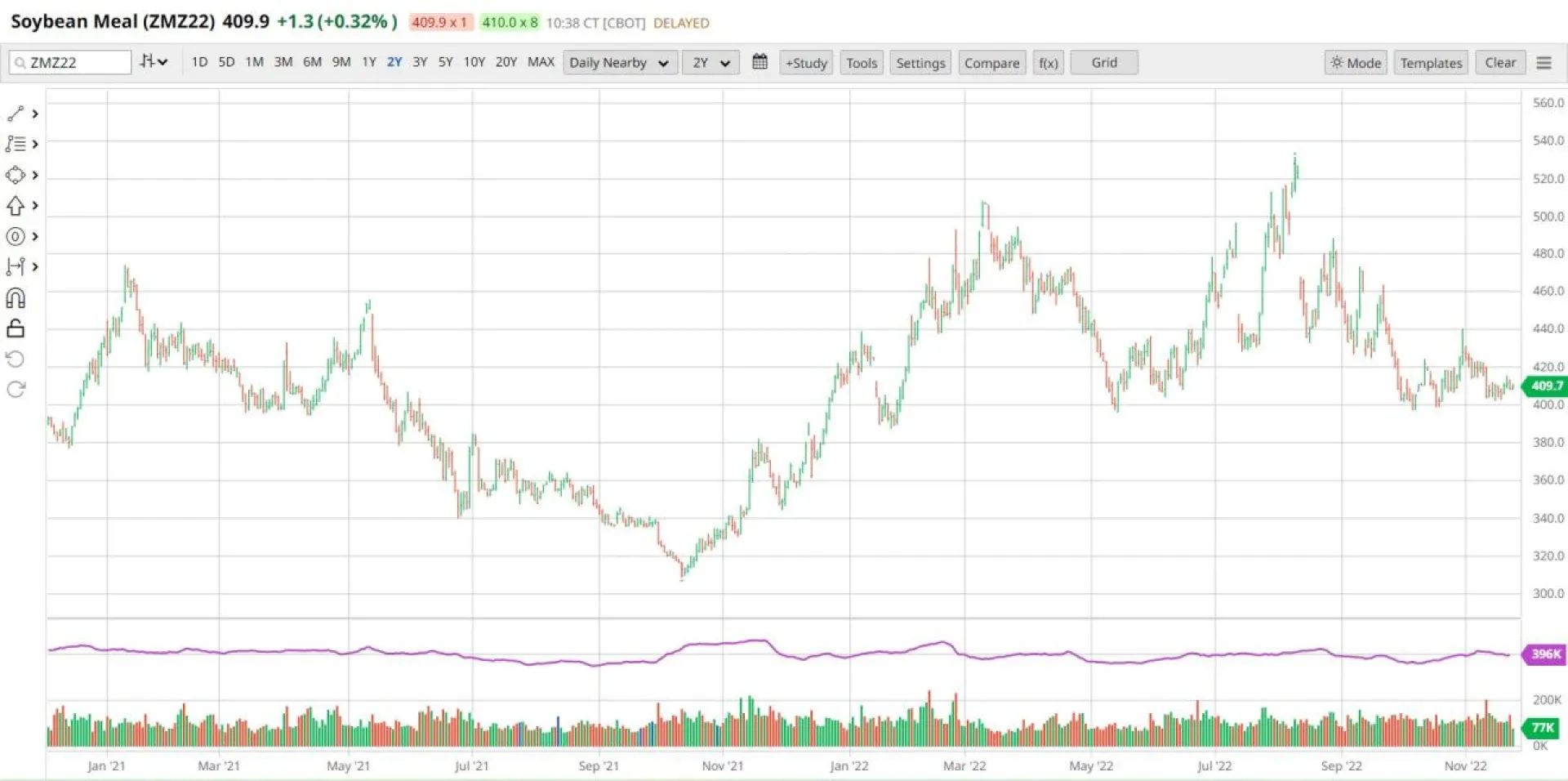The width and height of the screenshot is (1568, 781).
Task: Select the trendline drawing tool
Action: (x=15, y=114)
